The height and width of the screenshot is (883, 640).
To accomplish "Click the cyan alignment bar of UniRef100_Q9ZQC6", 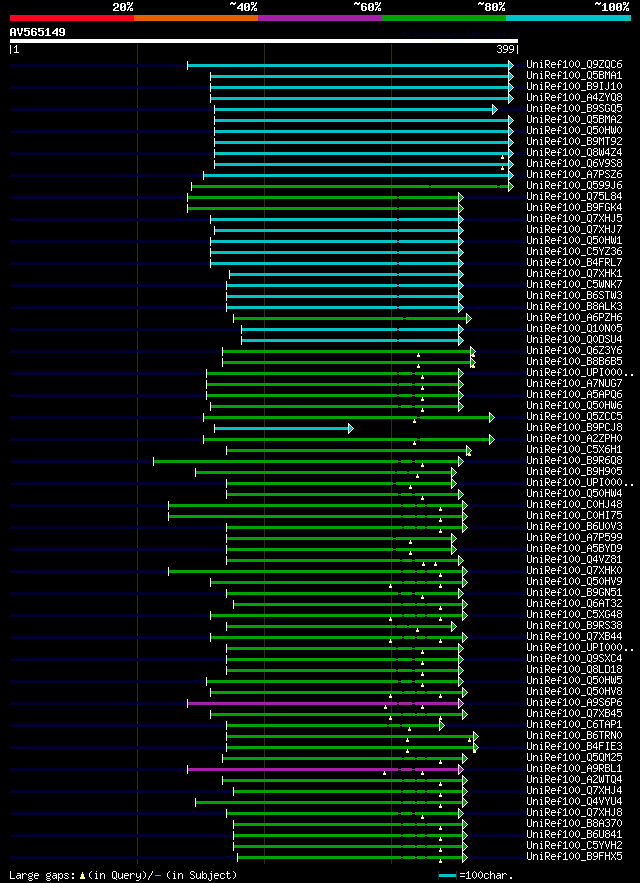I will (x=348, y=65).
